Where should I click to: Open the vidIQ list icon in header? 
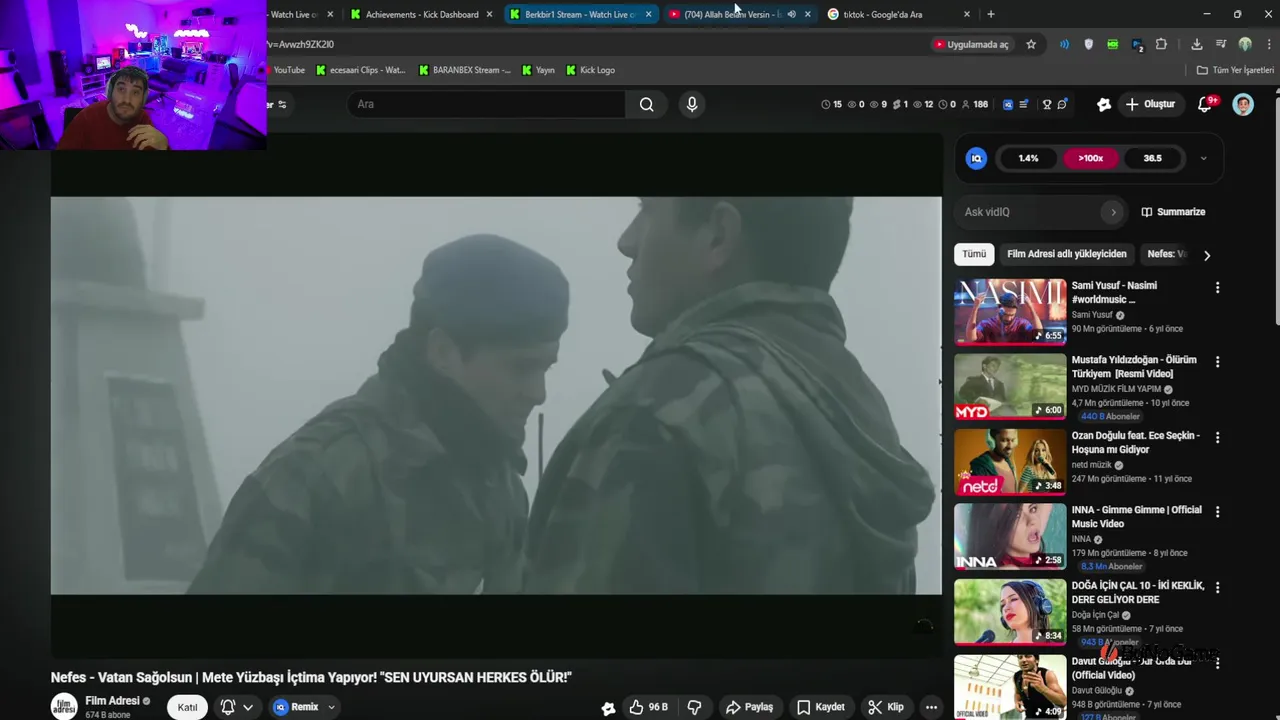pyautogui.click(x=1023, y=104)
